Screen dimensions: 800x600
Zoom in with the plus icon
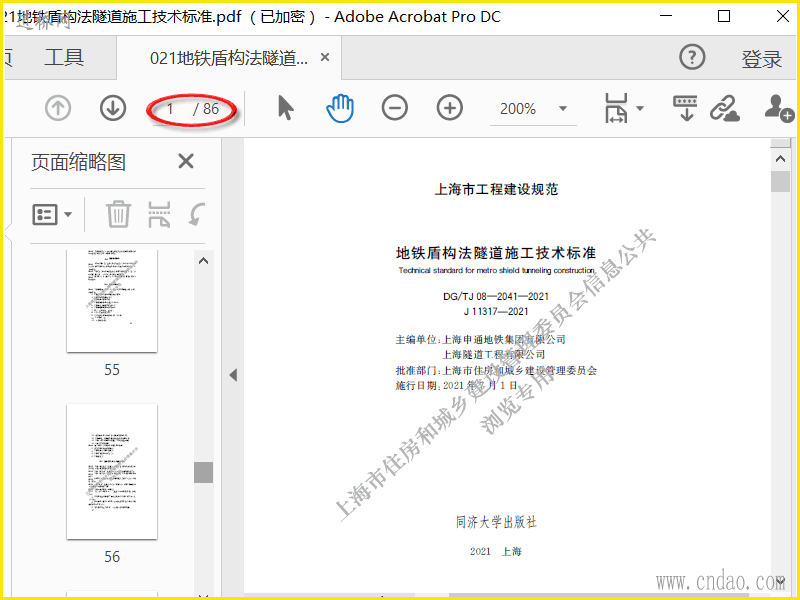450,108
